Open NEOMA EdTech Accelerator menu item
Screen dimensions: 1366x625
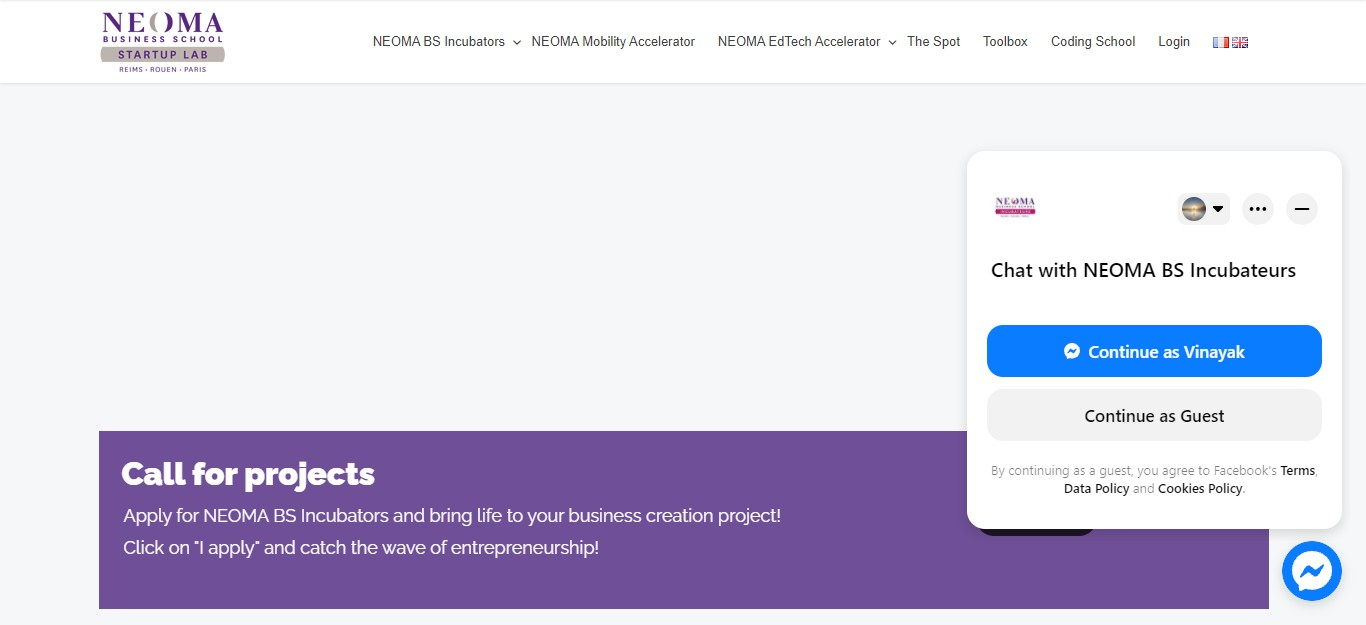pos(799,42)
